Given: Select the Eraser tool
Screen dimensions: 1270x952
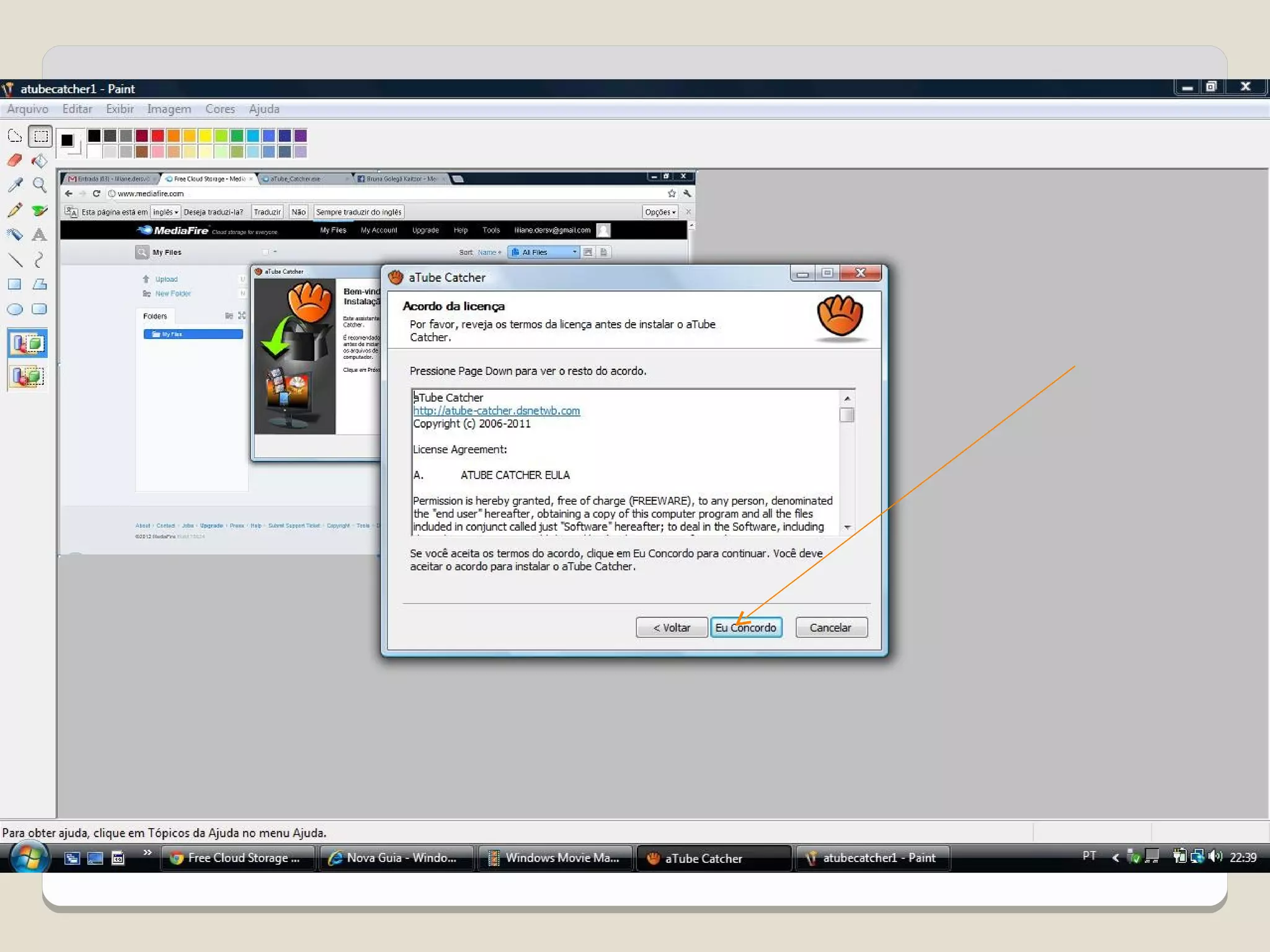Looking at the screenshot, I should 15,161.
